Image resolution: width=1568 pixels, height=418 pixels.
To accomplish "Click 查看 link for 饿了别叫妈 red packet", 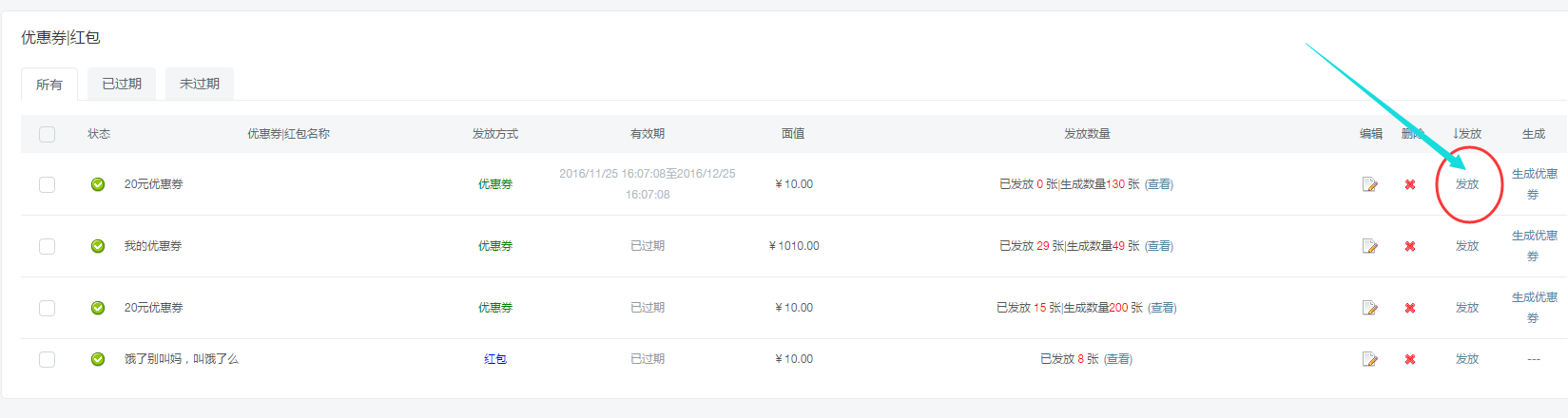I will [1118, 359].
